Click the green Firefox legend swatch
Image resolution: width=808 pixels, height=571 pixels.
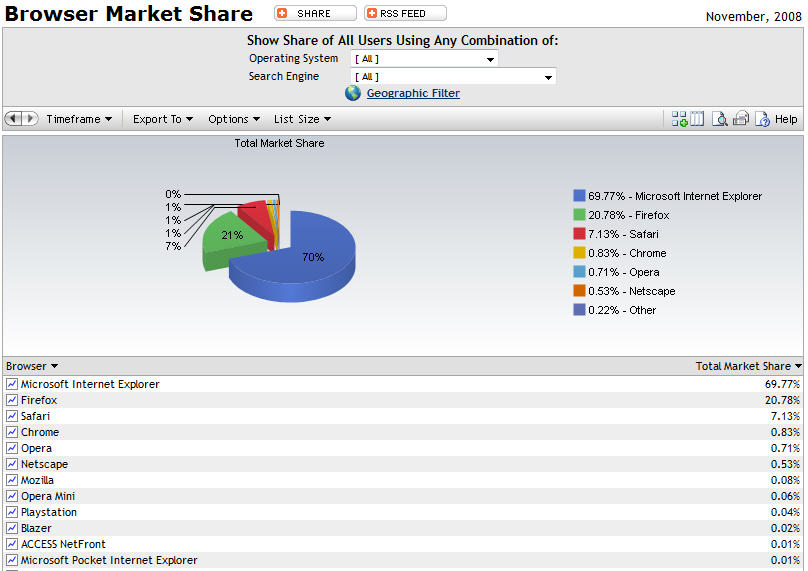579,215
